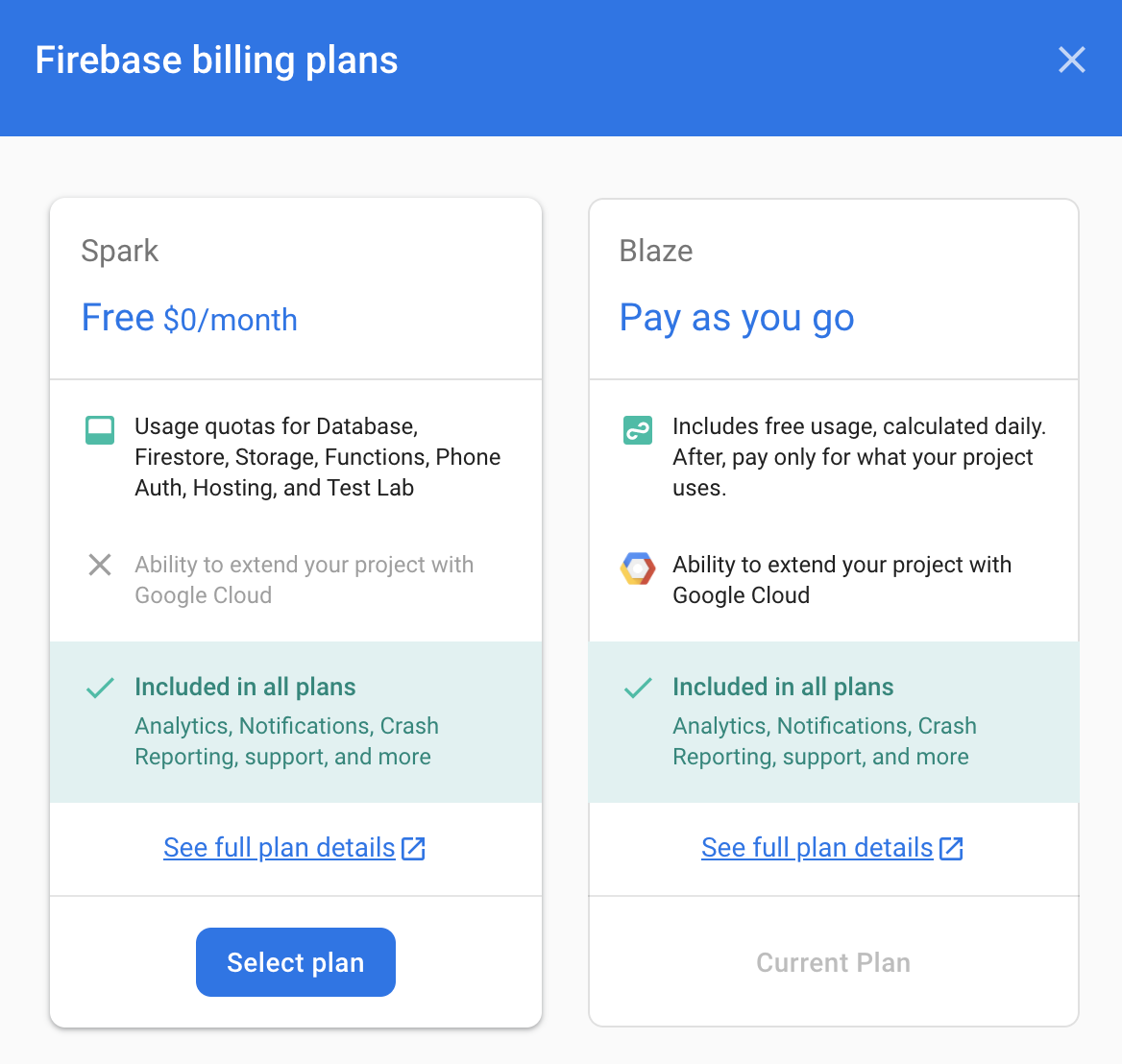Select the Spark free plan
Viewport: 1122px width, 1064px height.
pyautogui.click(x=295, y=961)
